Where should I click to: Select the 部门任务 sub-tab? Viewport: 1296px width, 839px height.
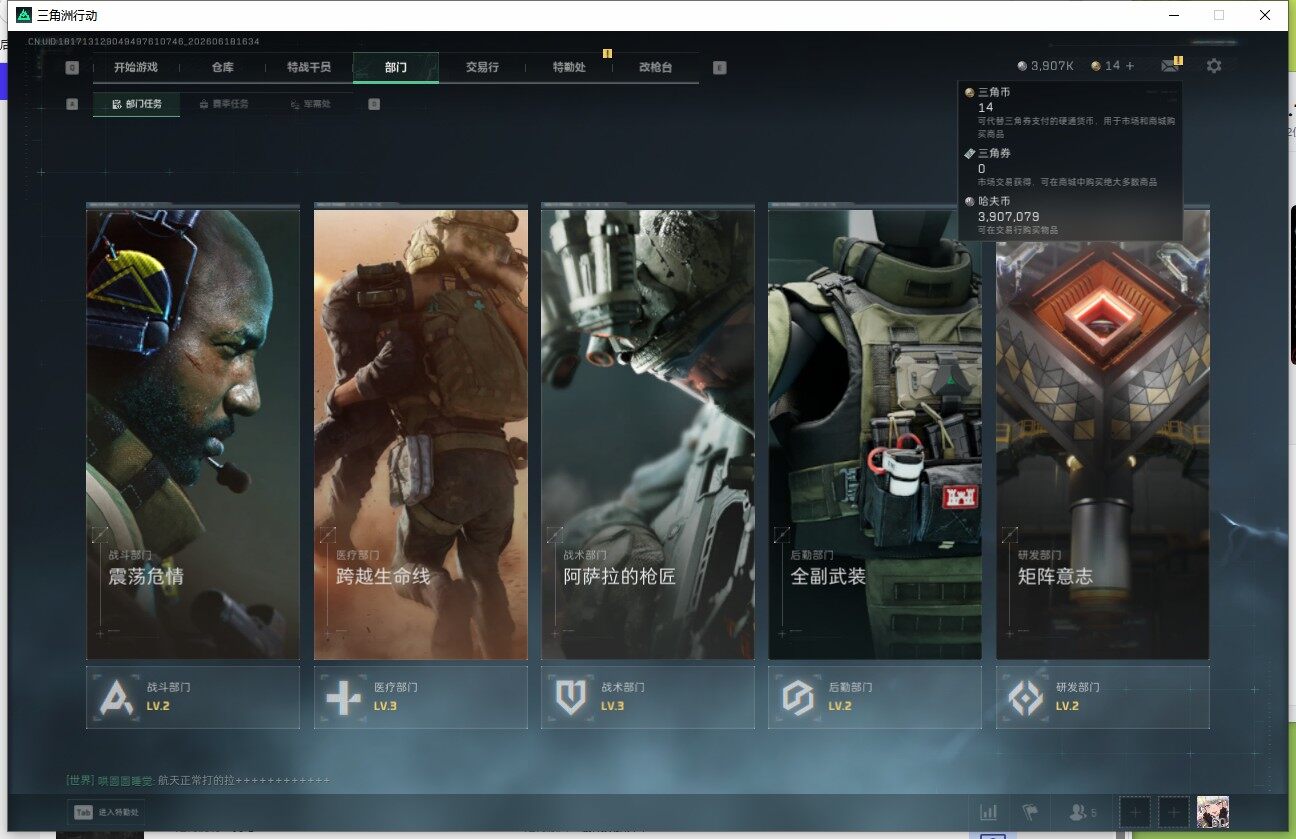(x=137, y=104)
